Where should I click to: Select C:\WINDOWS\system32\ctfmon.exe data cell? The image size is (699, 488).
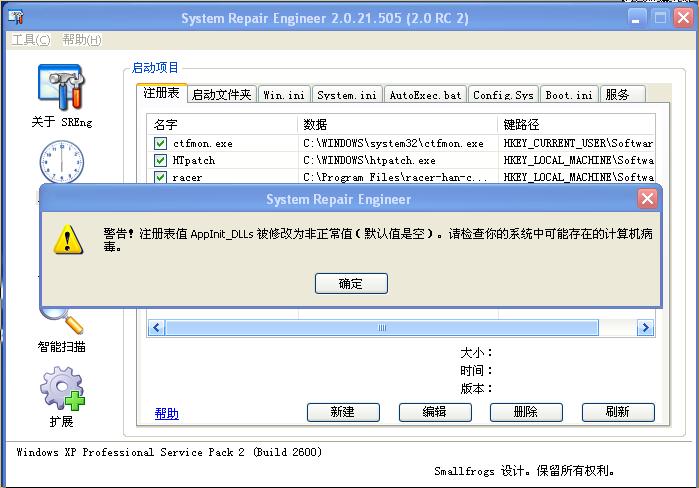coord(397,144)
